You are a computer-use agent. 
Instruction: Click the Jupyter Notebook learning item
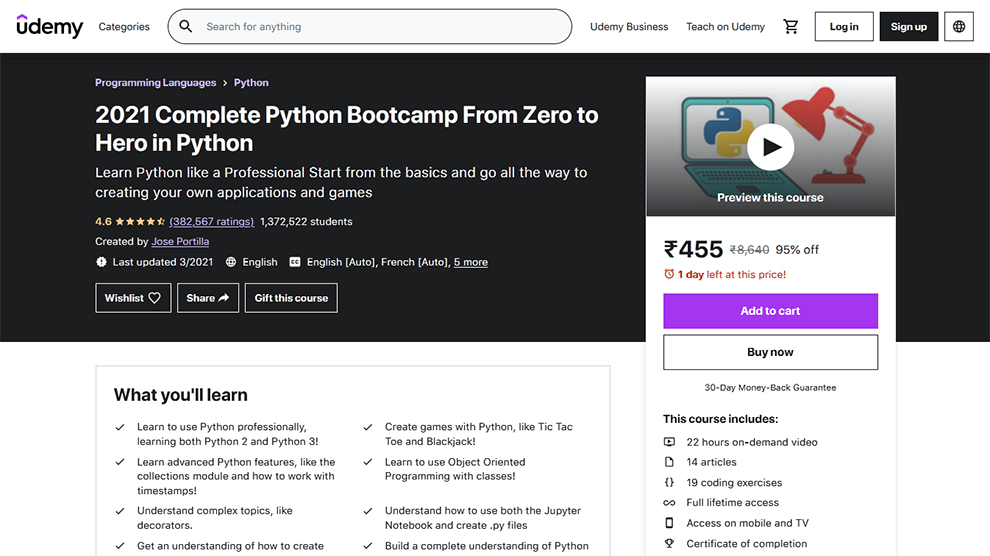[x=483, y=518]
